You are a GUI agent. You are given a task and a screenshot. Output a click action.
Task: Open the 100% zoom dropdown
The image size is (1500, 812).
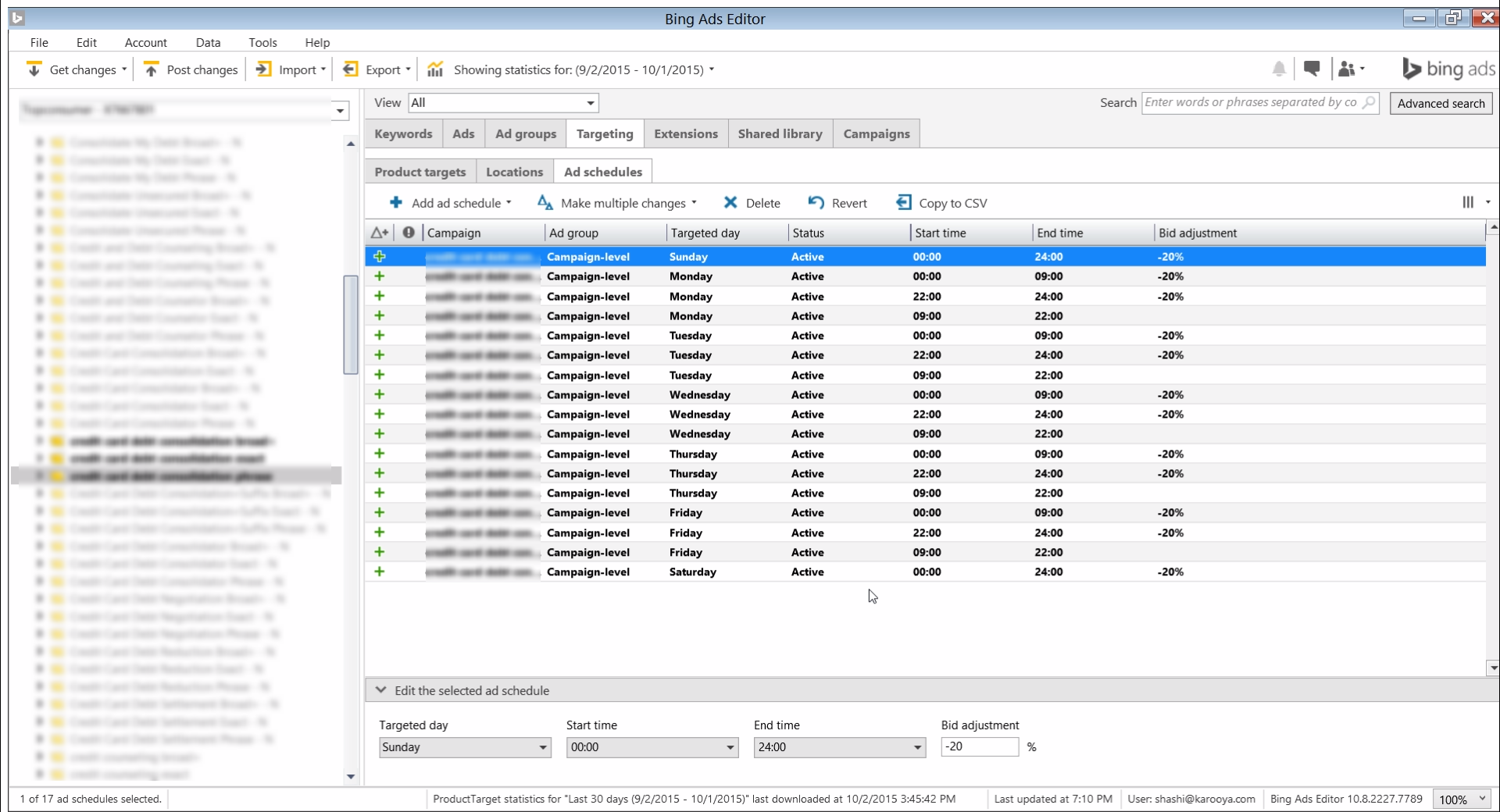1462,799
